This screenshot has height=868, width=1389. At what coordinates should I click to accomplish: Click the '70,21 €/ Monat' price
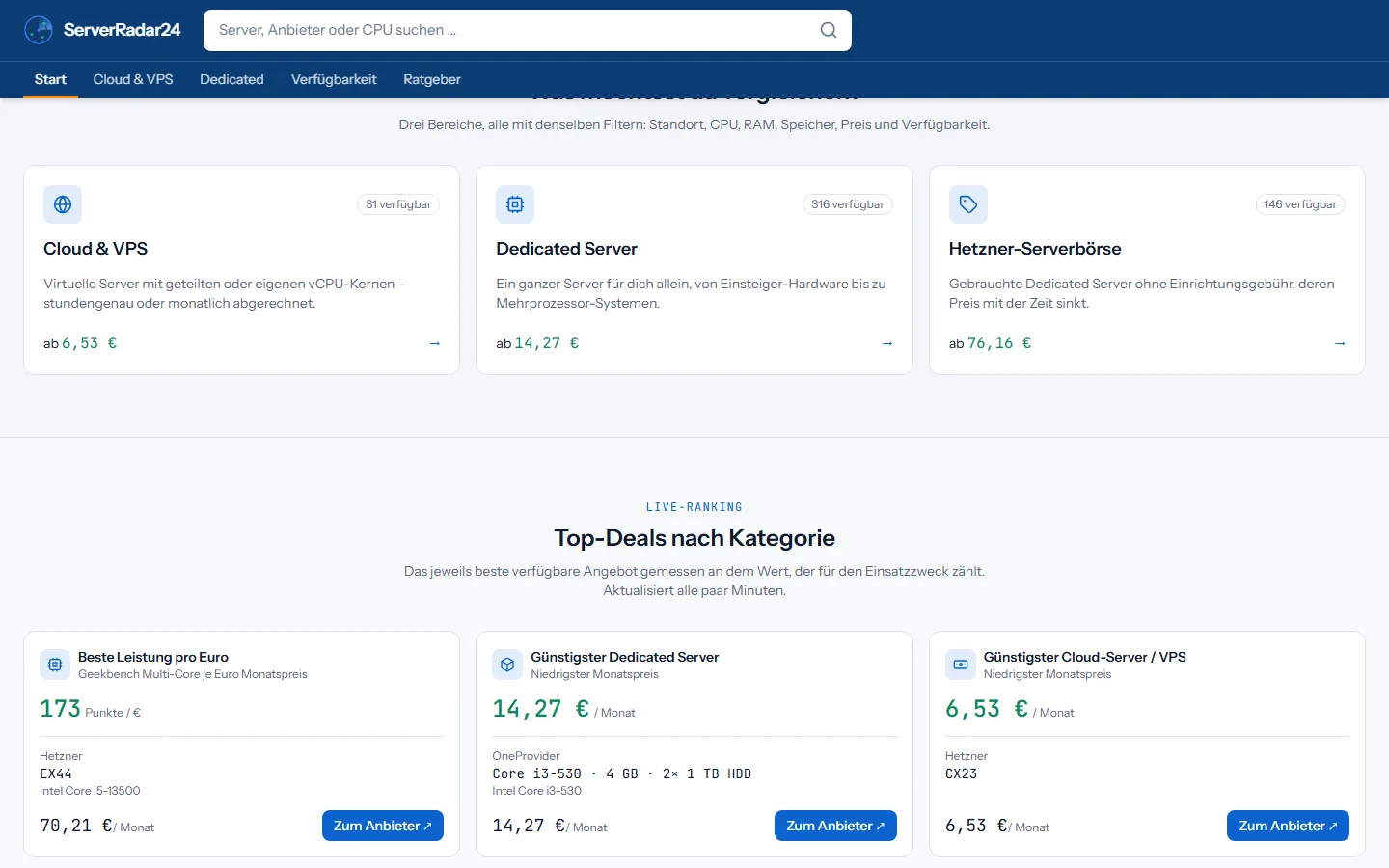click(x=96, y=827)
